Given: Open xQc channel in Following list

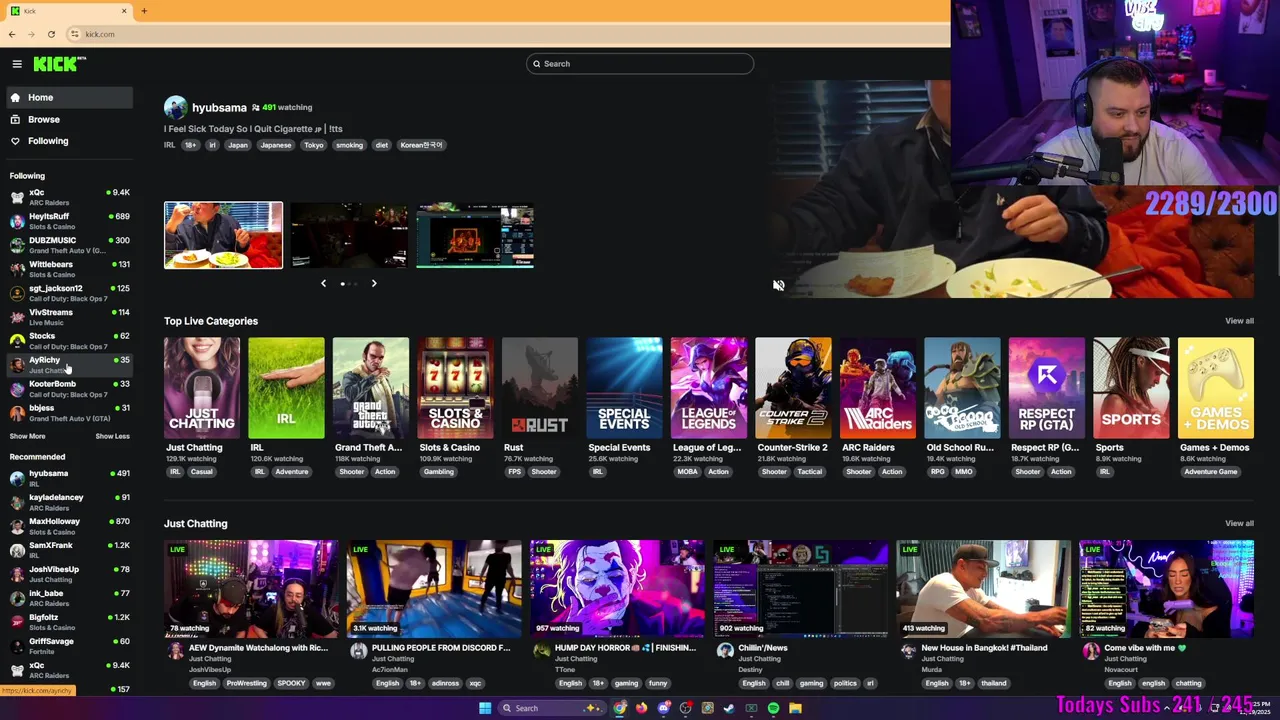Looking at the screenshot, I should [x=68, y=197].
